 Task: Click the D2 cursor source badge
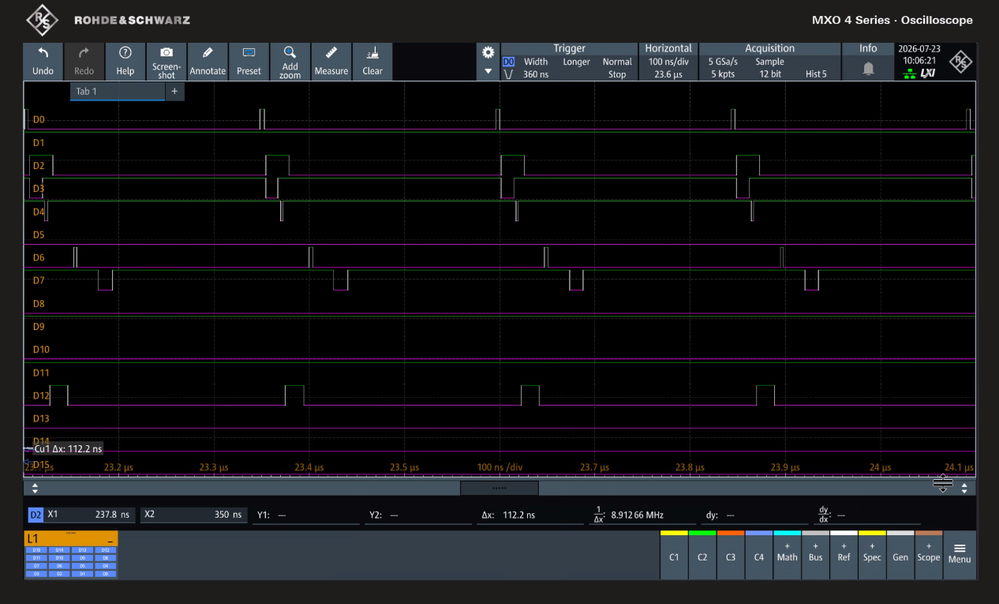[35, 515]
